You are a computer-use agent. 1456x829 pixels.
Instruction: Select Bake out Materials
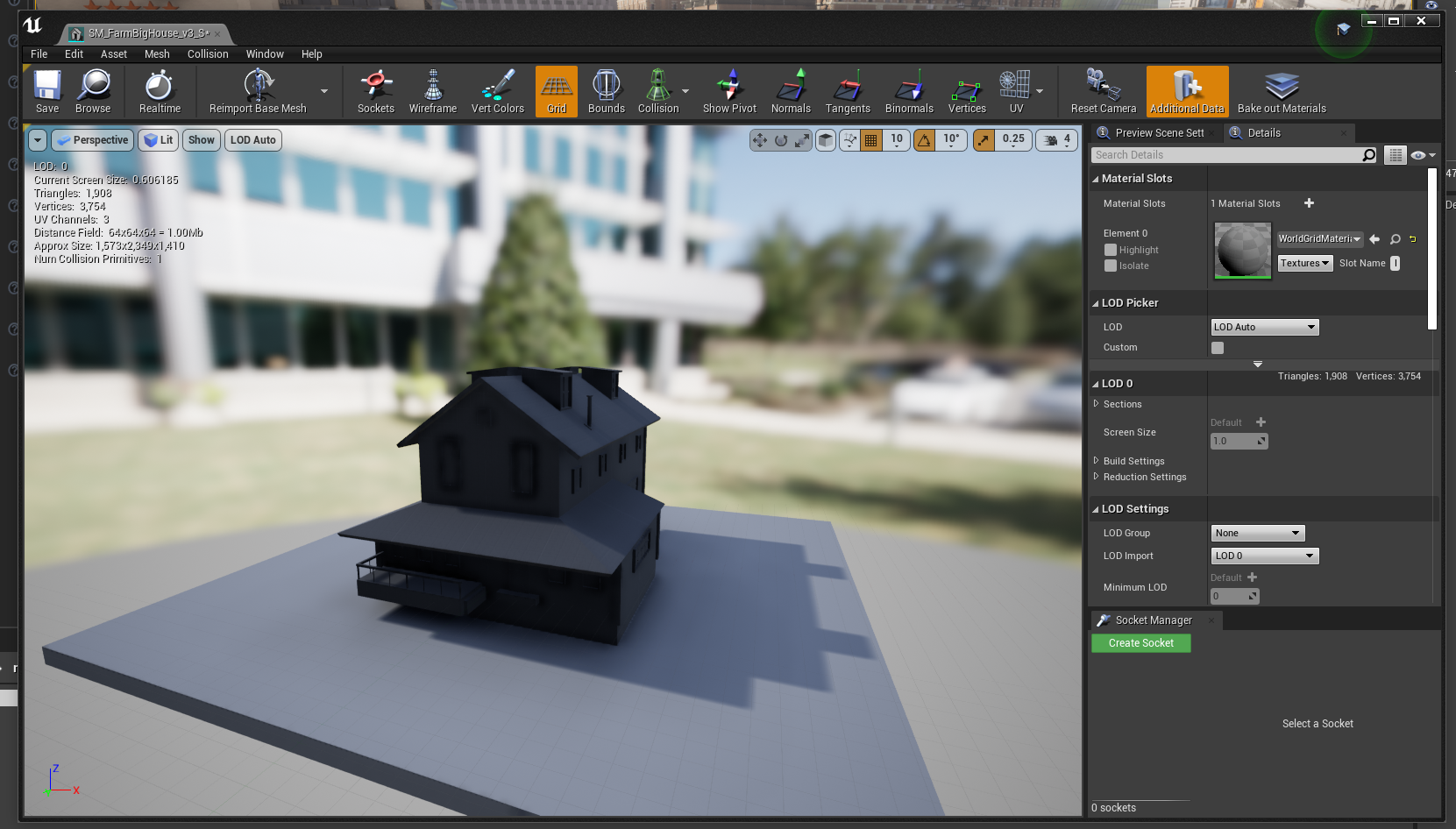point(1281,91)
